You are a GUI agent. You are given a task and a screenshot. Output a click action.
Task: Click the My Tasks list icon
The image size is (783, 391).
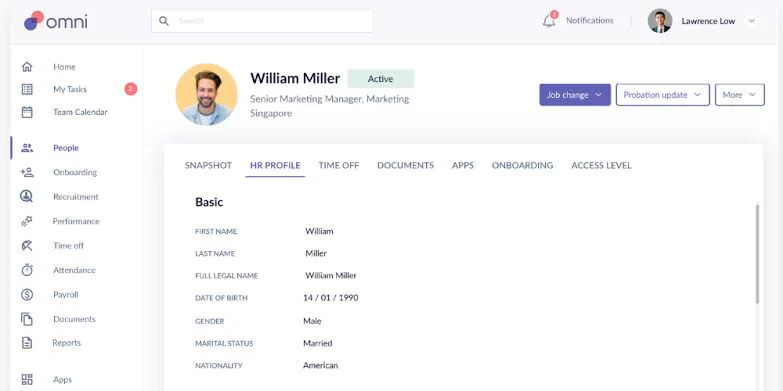[x=27, y=89]
